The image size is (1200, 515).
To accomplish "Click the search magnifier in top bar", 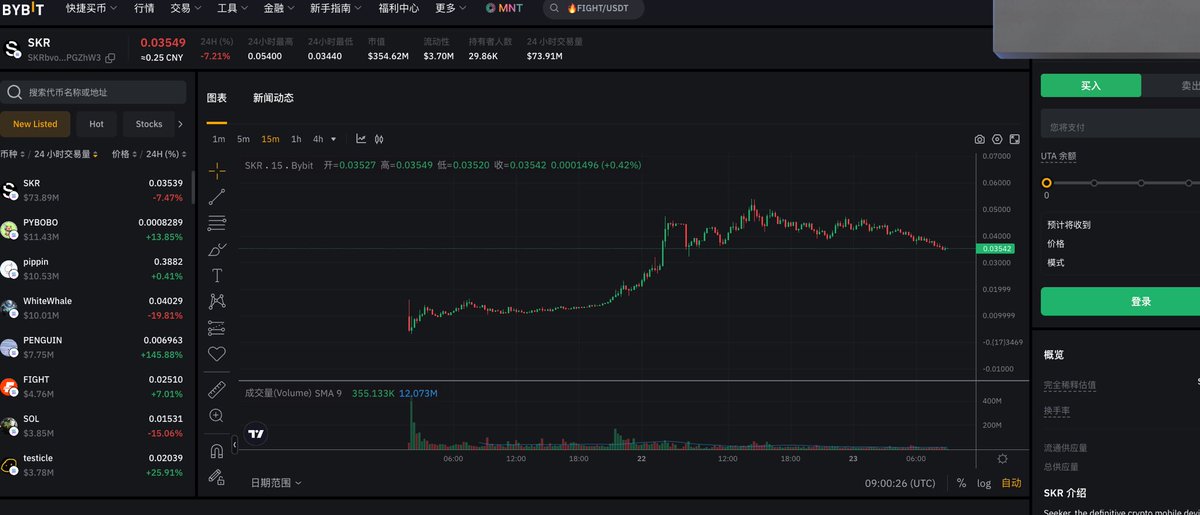I will (555, 8).
